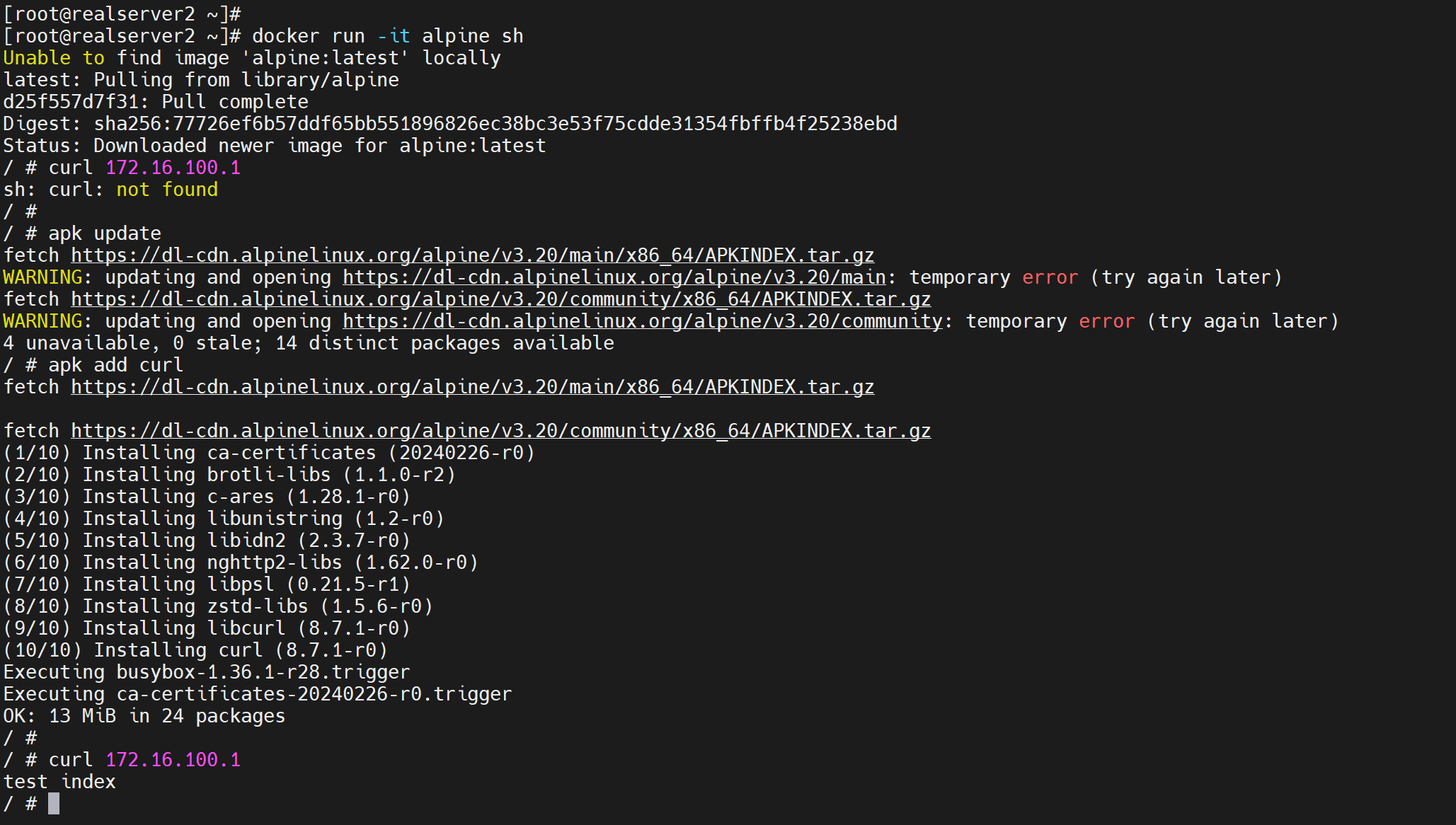Click the 'apk add curl' command text
Viewport: 1456px width, 825px height.
point(115,365)
